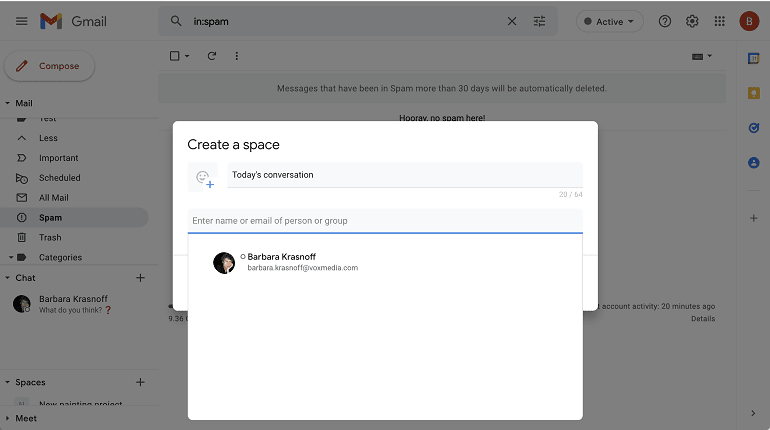Open the Support help icon
This screenshot has height=430, width=770.
(x=665, y=21)
